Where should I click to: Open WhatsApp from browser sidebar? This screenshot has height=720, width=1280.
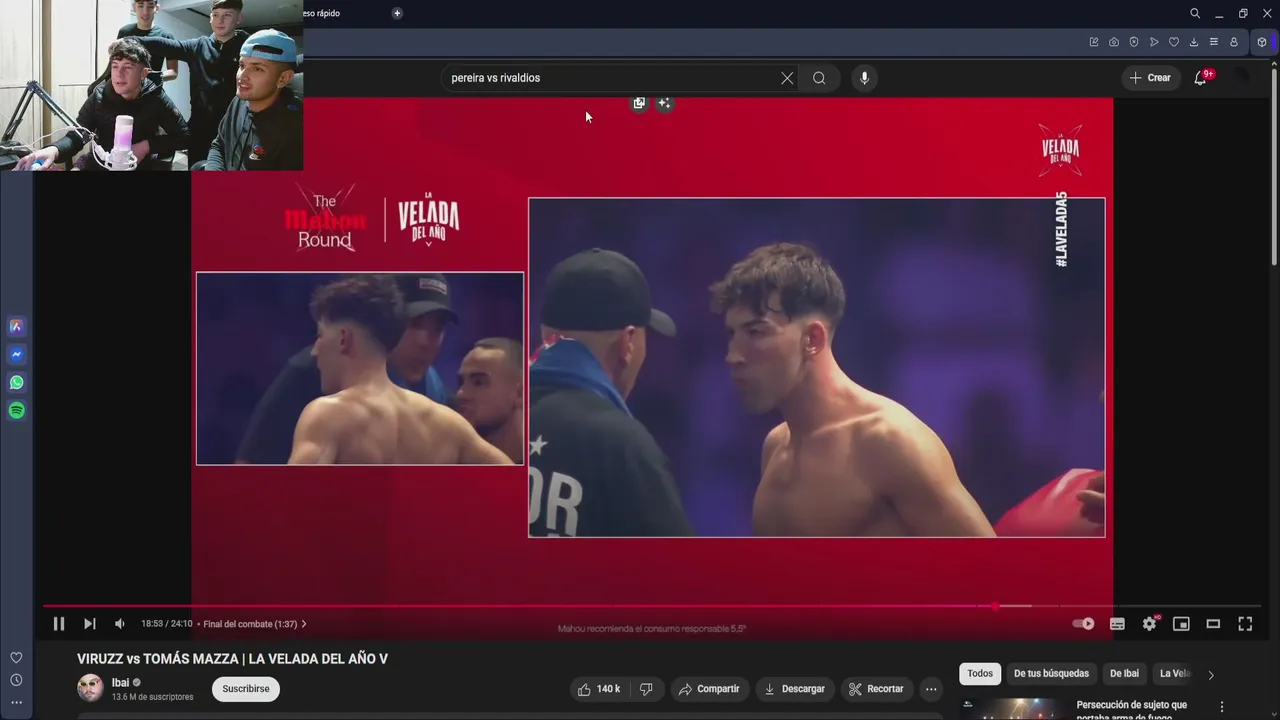point(16,382)
